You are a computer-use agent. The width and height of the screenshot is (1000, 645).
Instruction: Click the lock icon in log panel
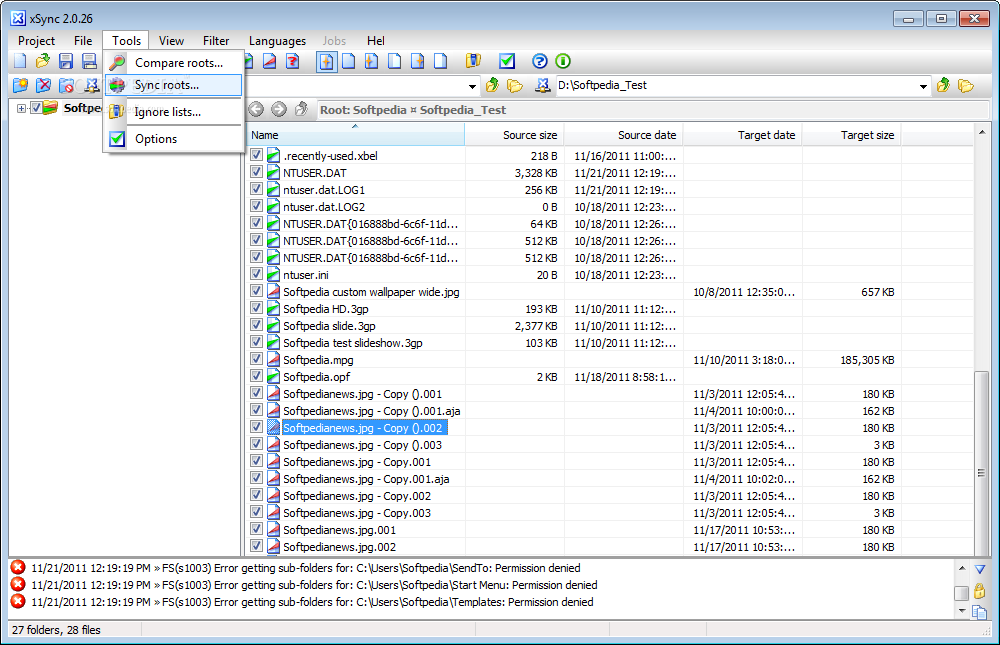coord(980,591)
